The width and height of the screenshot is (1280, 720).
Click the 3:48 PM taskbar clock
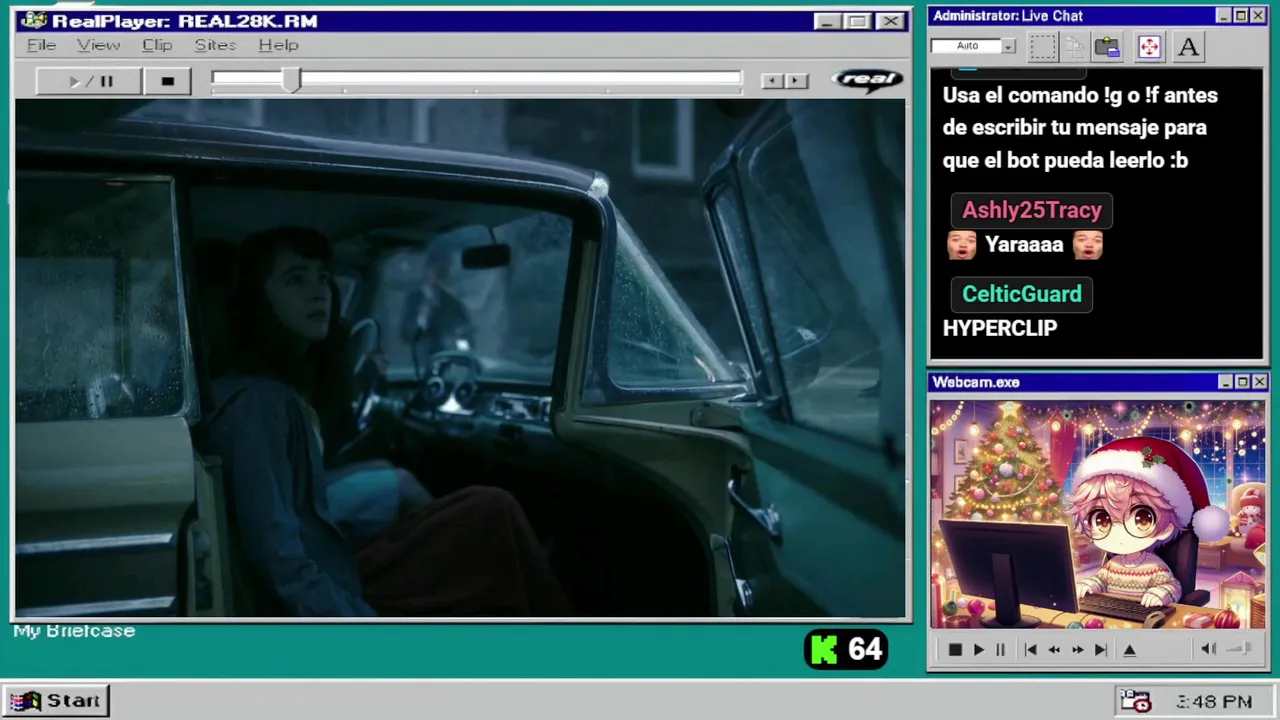(1214, 702)
